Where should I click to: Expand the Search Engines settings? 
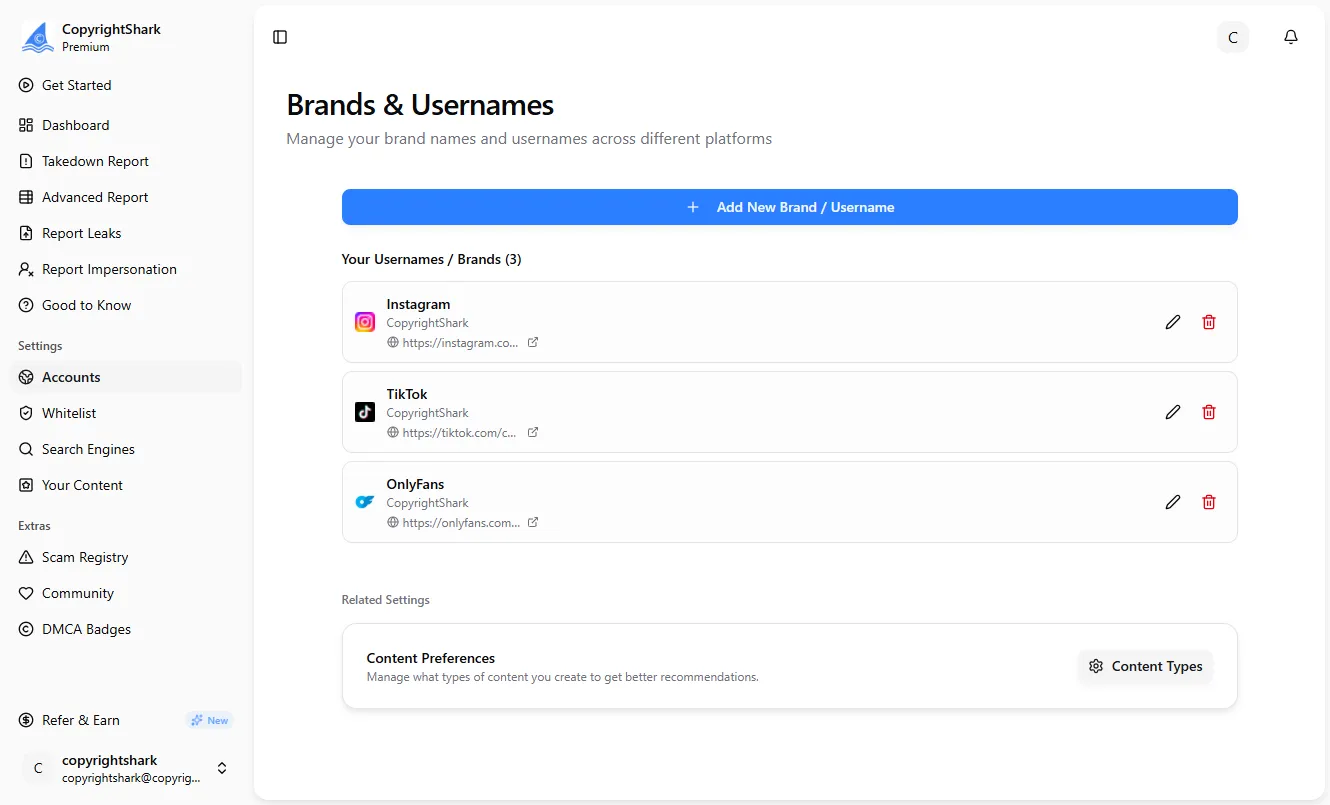pyautogui.click(x=89, y=449)
